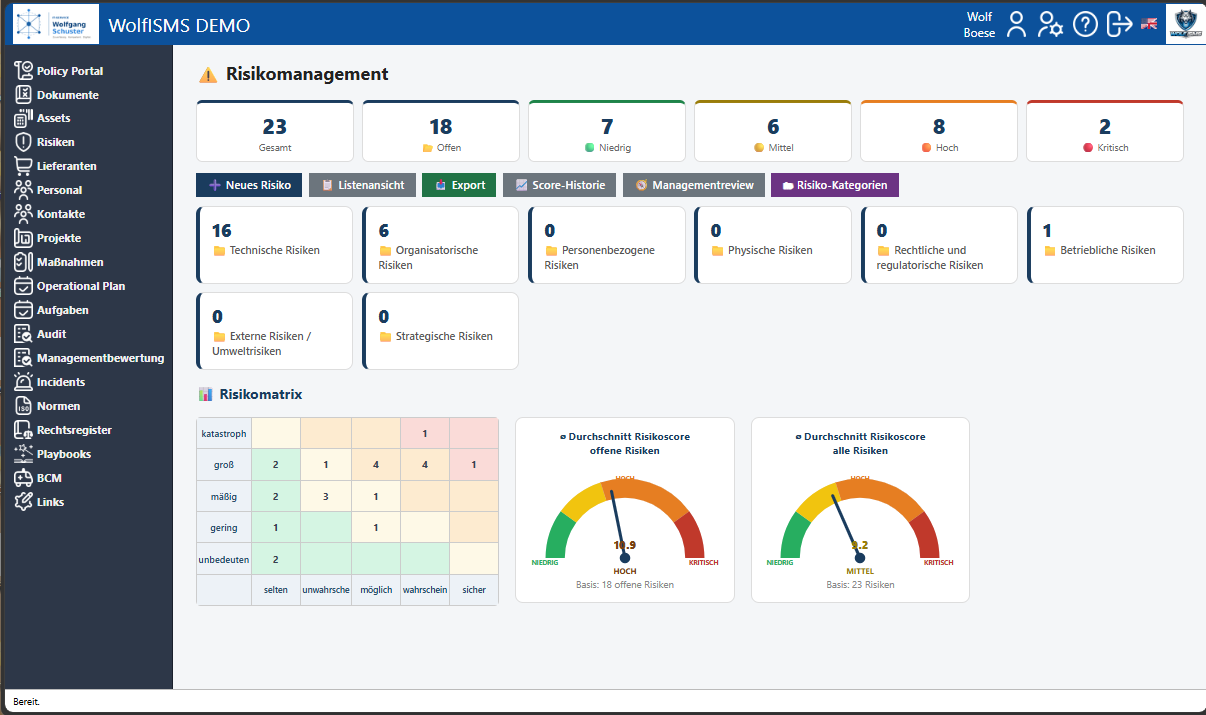Open Score-Historie
The height and width of the screenshot is (715, 1206).
[x=559, y=185]
